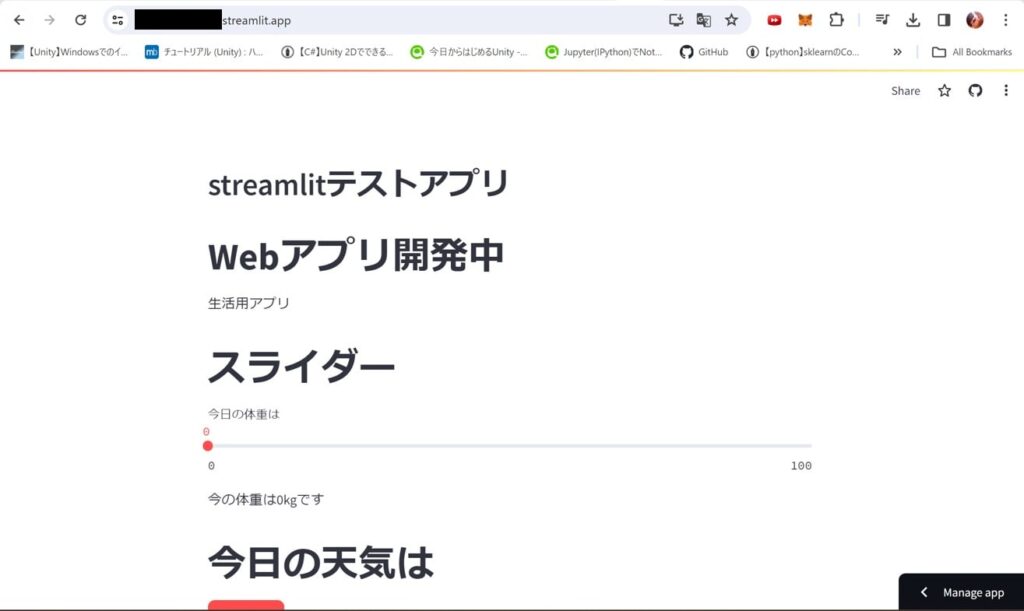Image resolution: width=1024 pixels, height=611 pixels.
Task: Expand the bookmarks overflow chevron
Action: [x=897, y=51]
